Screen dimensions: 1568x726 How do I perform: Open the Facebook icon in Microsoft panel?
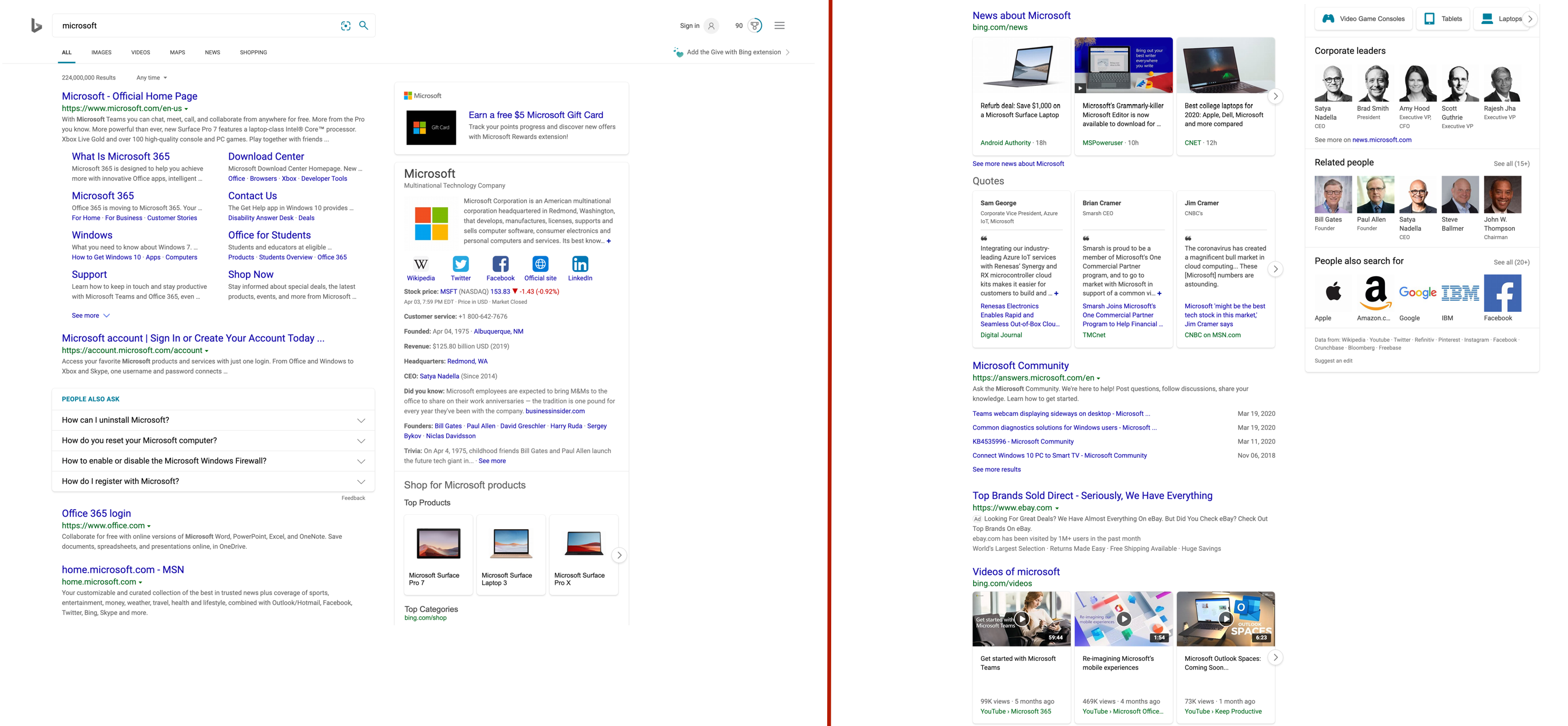pyautogui.click(x=501, y=264)
